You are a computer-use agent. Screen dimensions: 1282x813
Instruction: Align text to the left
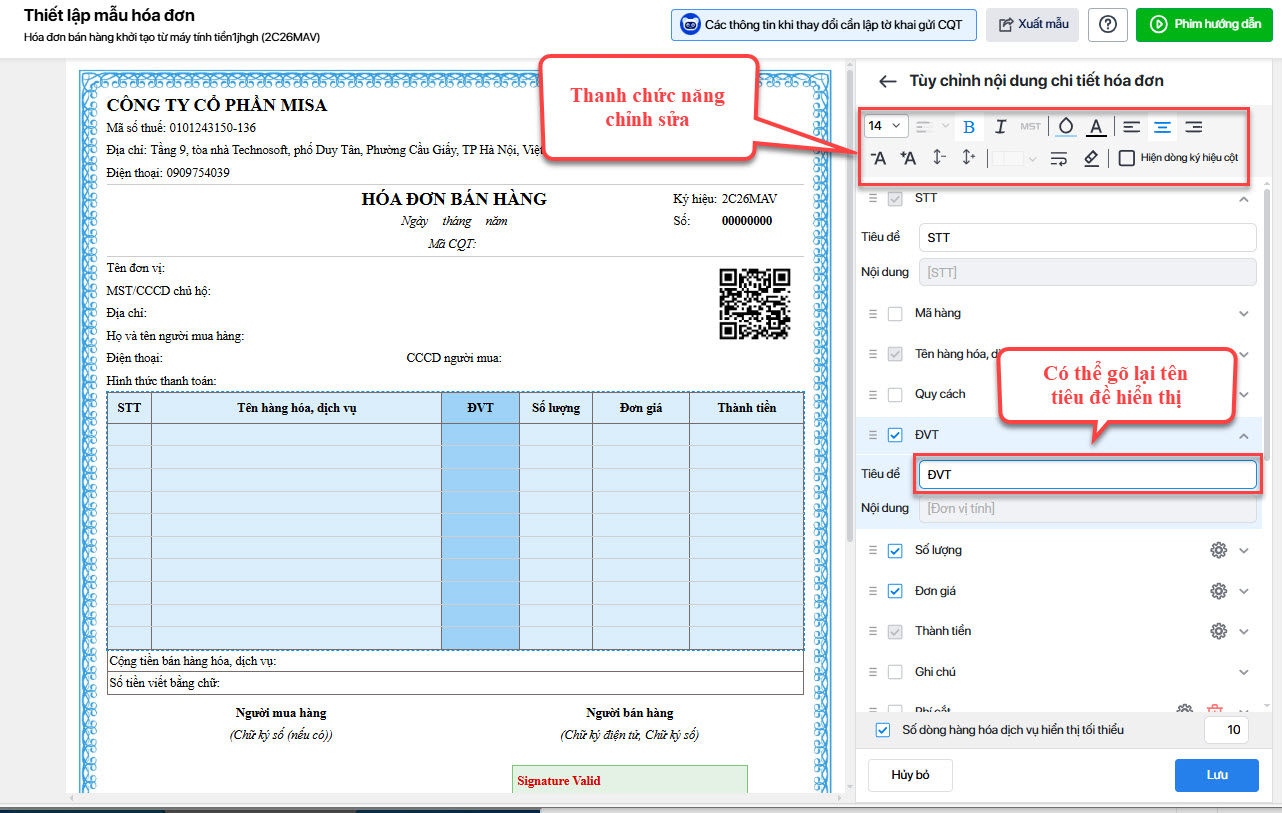click(1131, 127)
